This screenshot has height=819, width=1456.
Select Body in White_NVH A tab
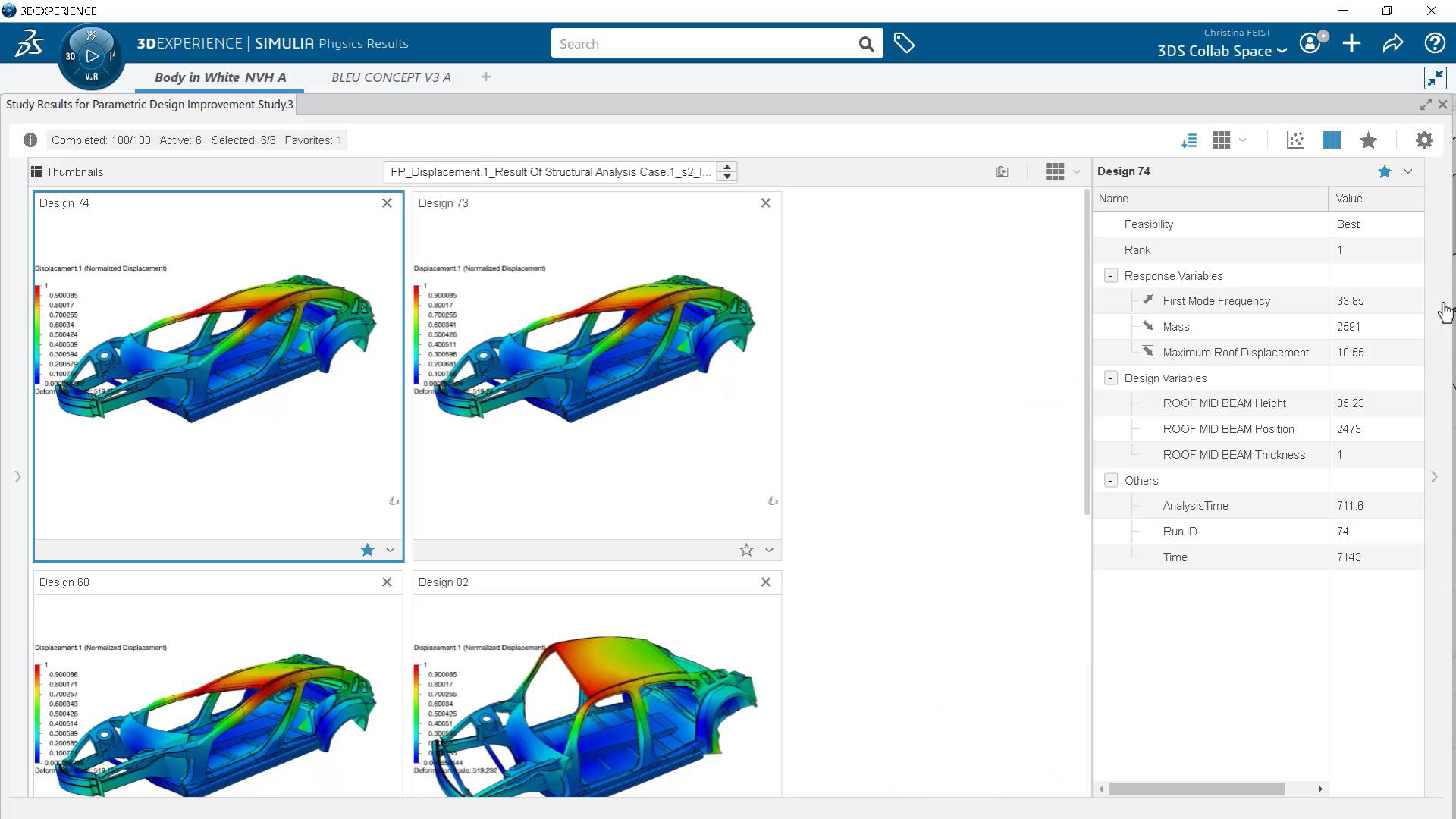click(220, 77)
